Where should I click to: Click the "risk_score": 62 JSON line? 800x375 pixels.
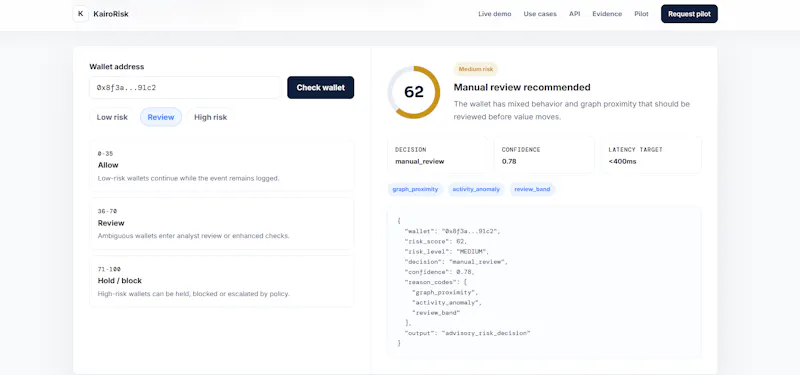435,241
